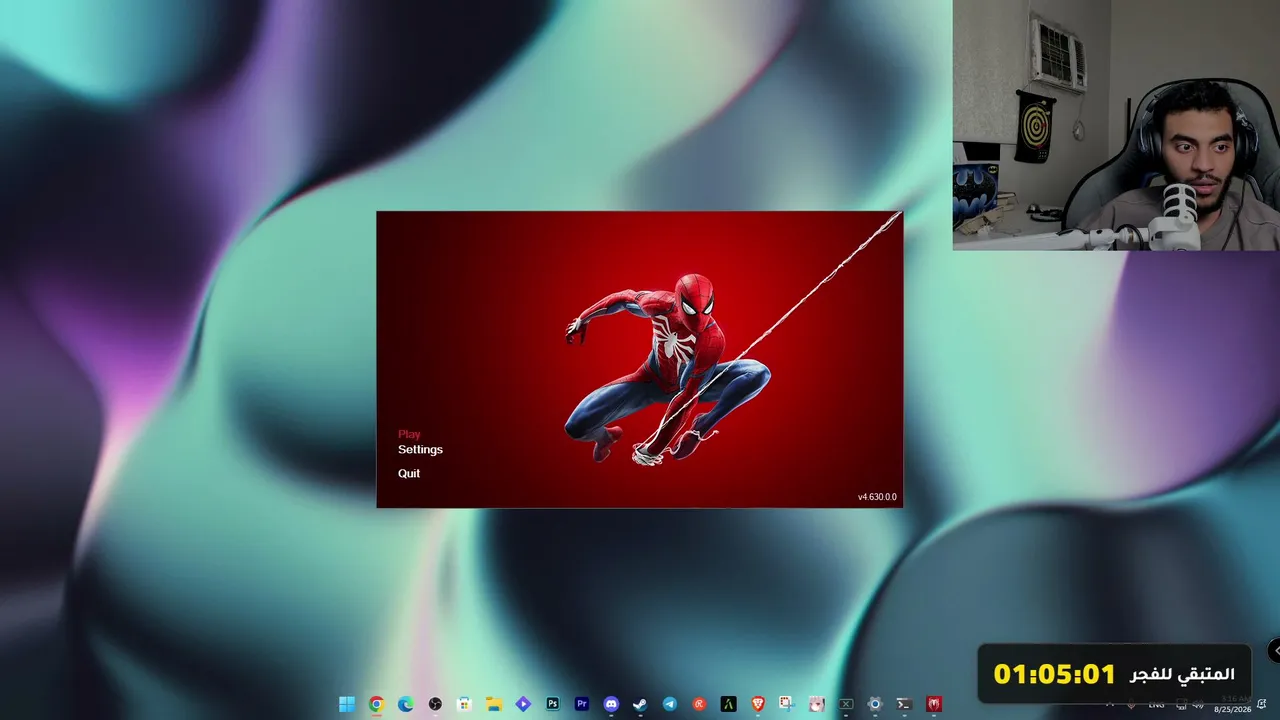
Task: Open the notification bell in the tray
Action: [1263, 704]
